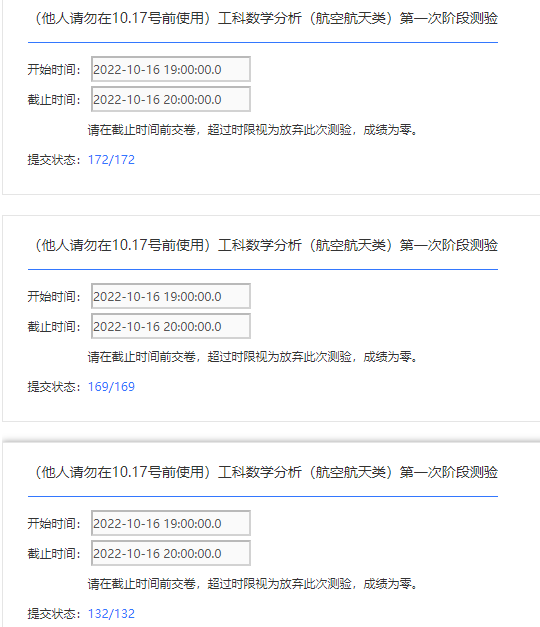Click the 开始时间 label in the first card
The height and width of the screenshot is (627, 540).
pyautogui.click(x=54, y=70)
